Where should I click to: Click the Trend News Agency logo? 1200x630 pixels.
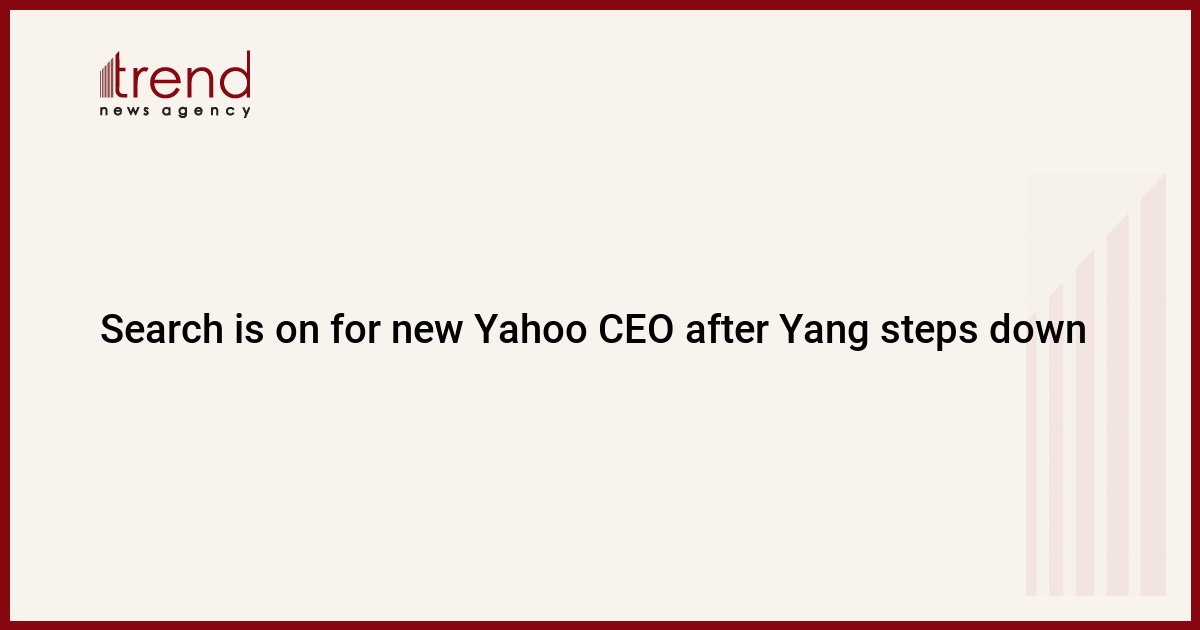point(175,84)
